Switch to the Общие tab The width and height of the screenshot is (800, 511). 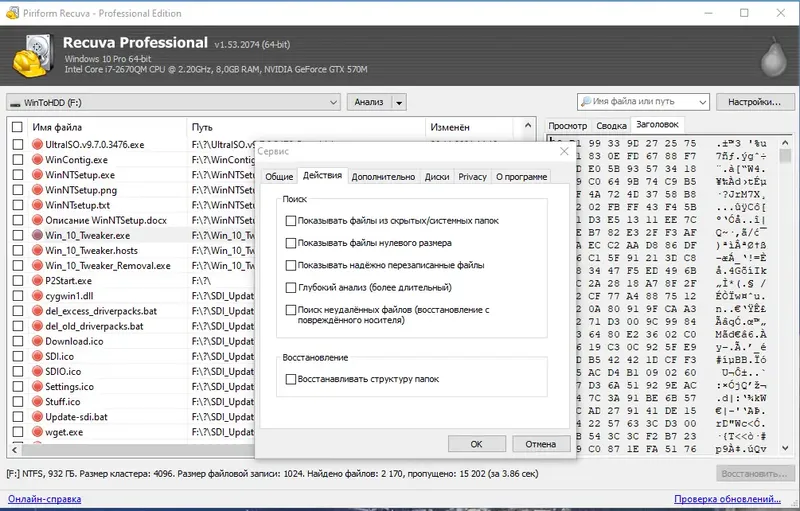tap(279, 176)
